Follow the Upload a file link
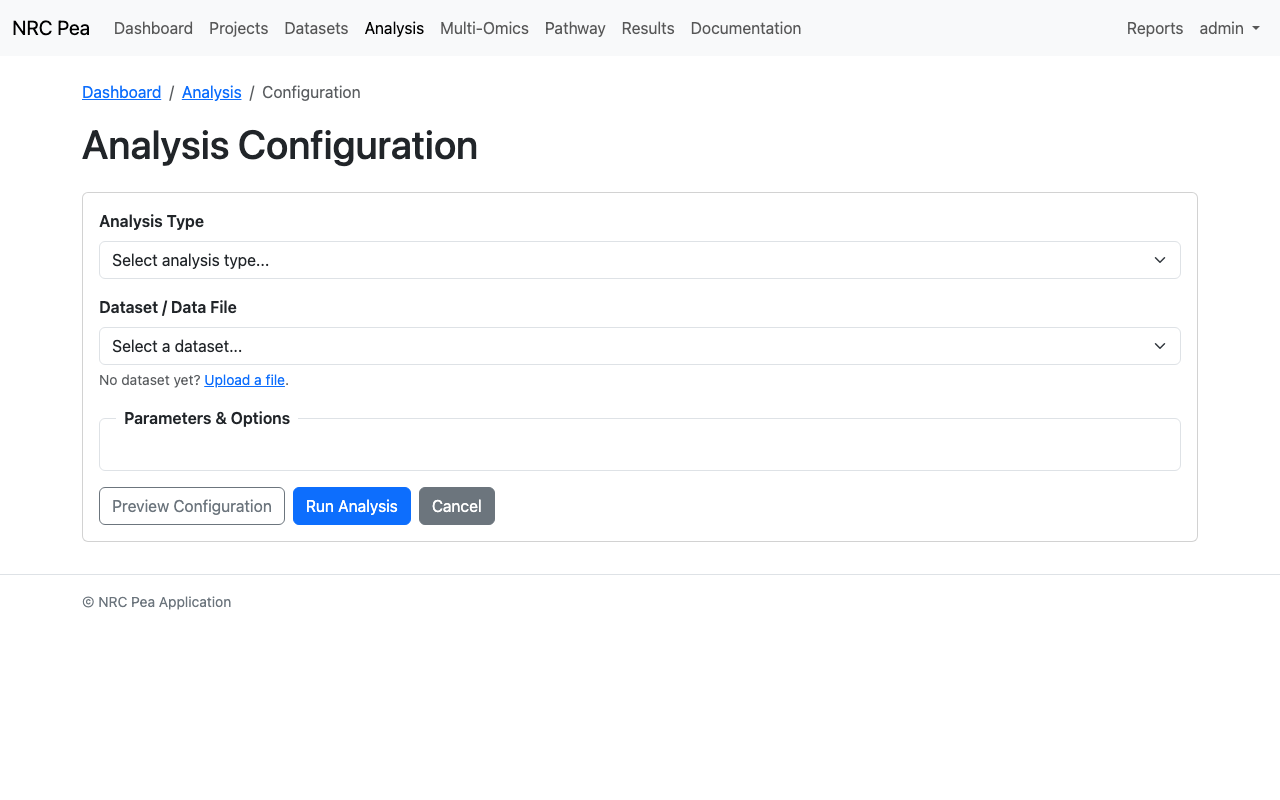Image resolution: width=1280 pixels, height=800 pixels. 244,380
